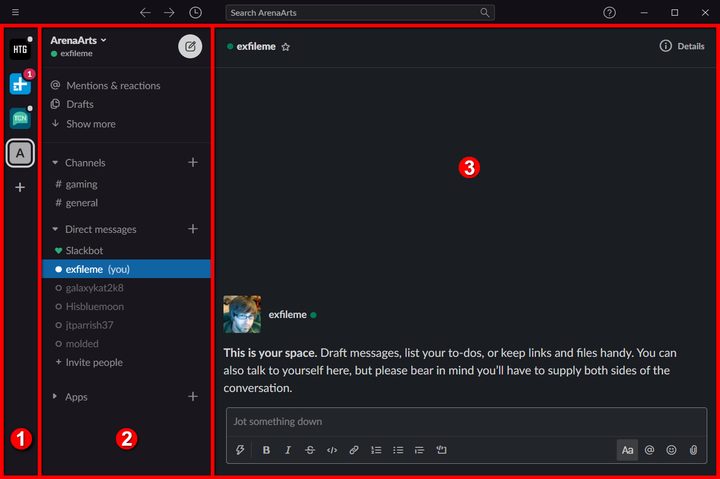
Task: Click the Search ArenaArts field
Action: pos(360,12)
